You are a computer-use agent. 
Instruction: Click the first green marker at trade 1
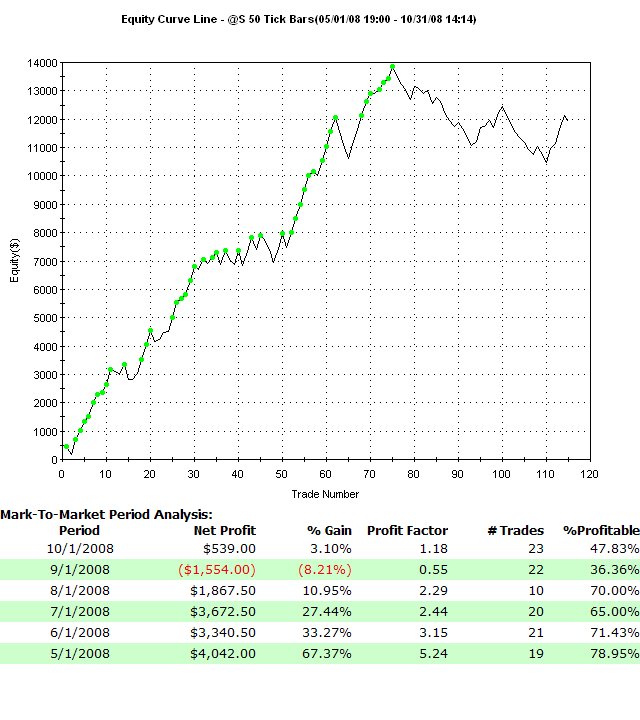[x=66, y=447]
